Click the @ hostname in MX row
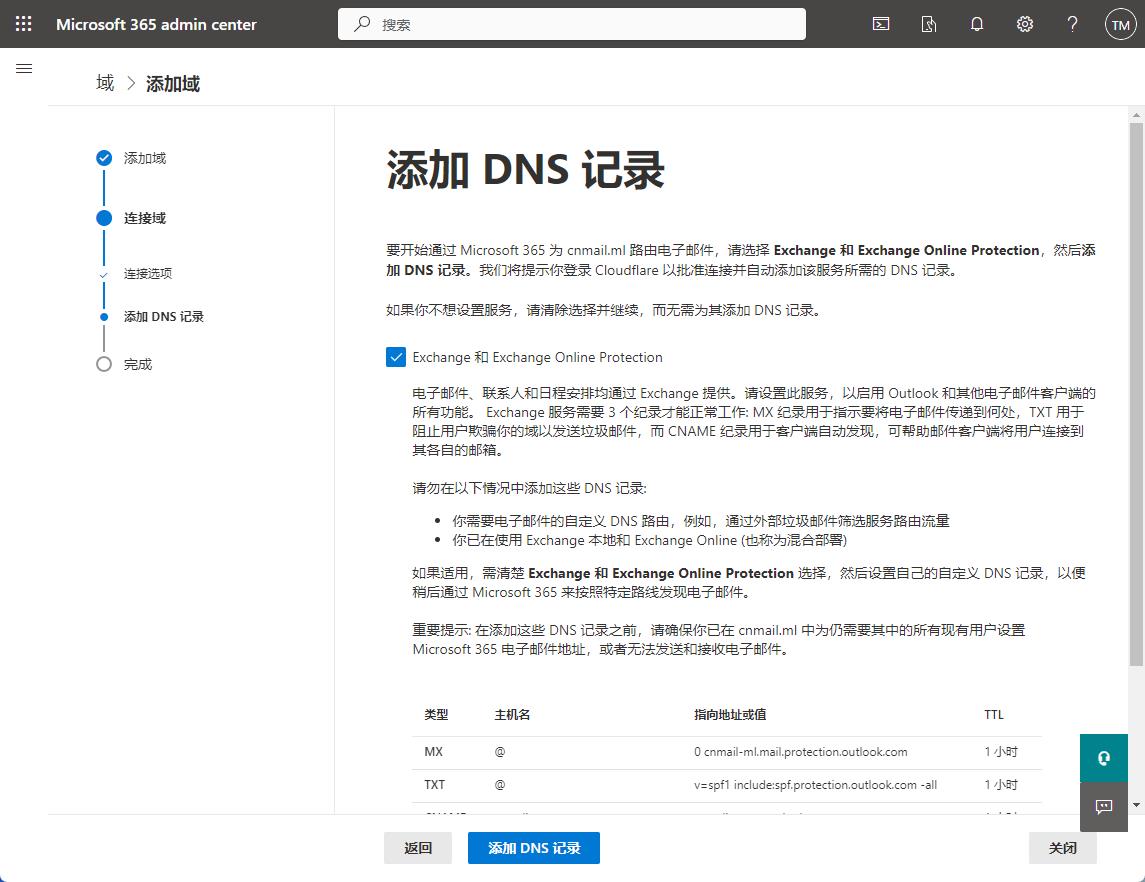This screenshot has height=882, width=1145. point(499,752)
